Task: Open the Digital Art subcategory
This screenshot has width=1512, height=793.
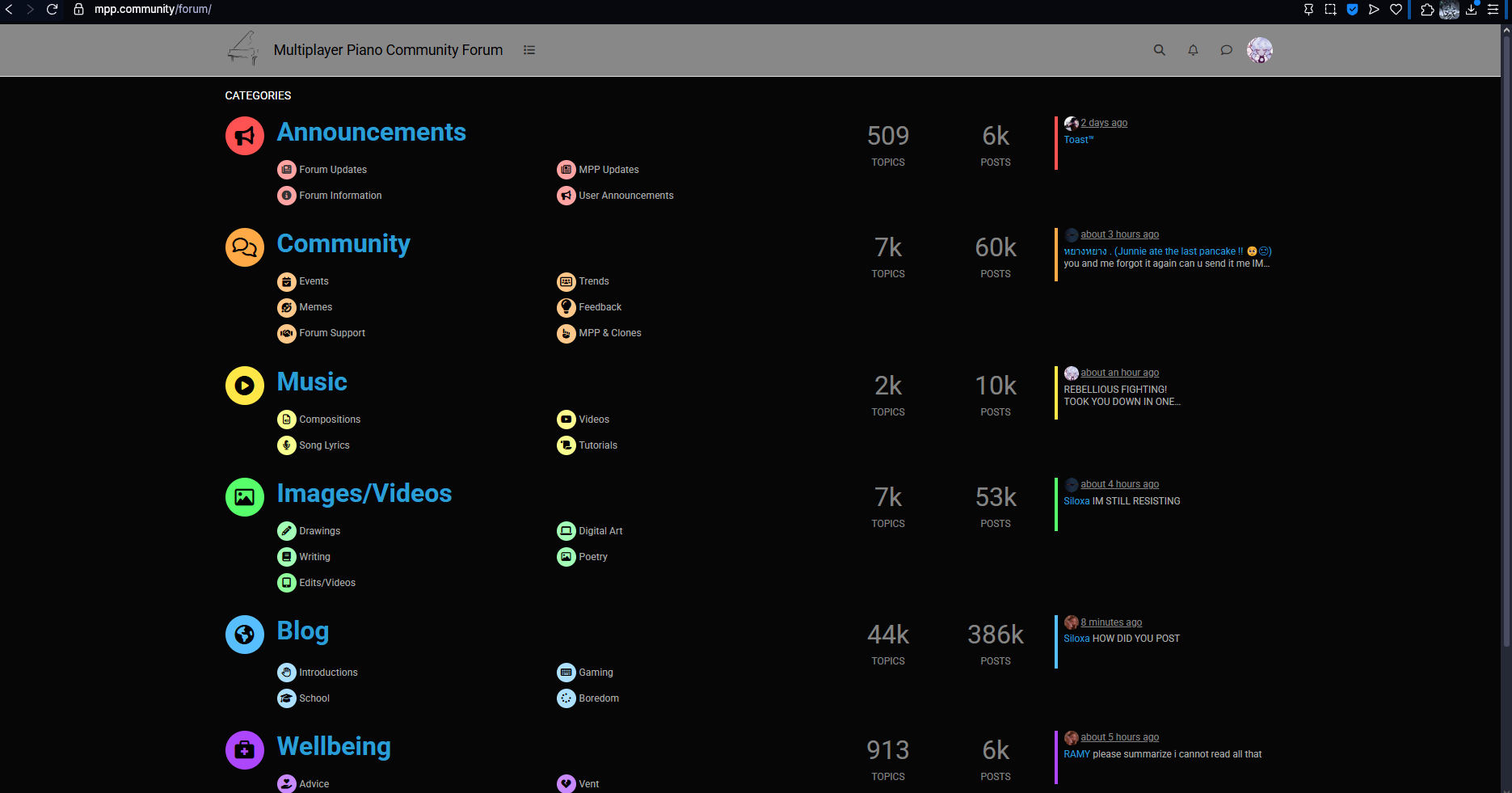Action: pyautogui.click(x=600, y=531)
